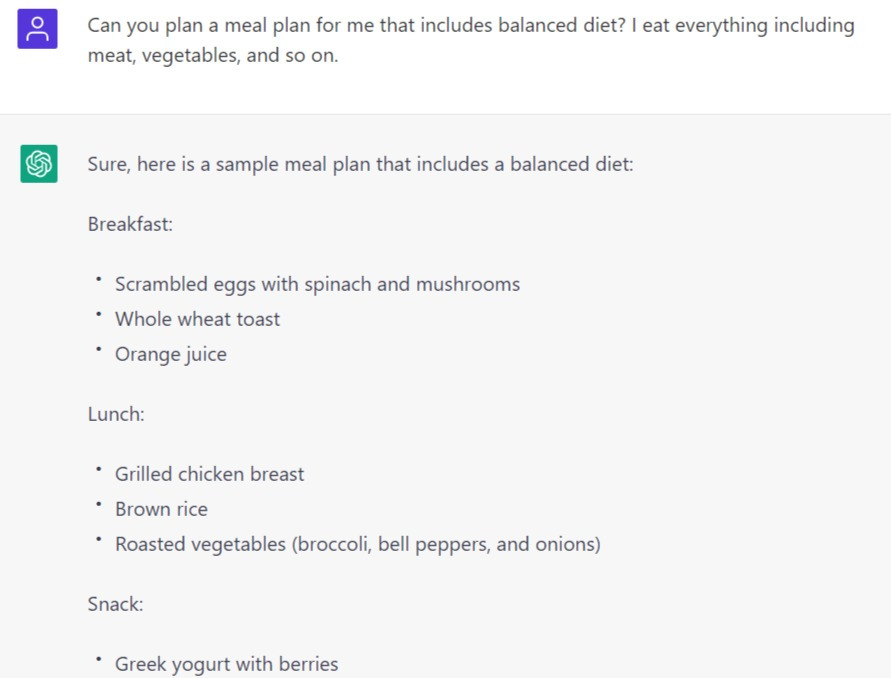Select the "Snack:" heading
This screenshot has width=891, height=678.
[116, 604]
